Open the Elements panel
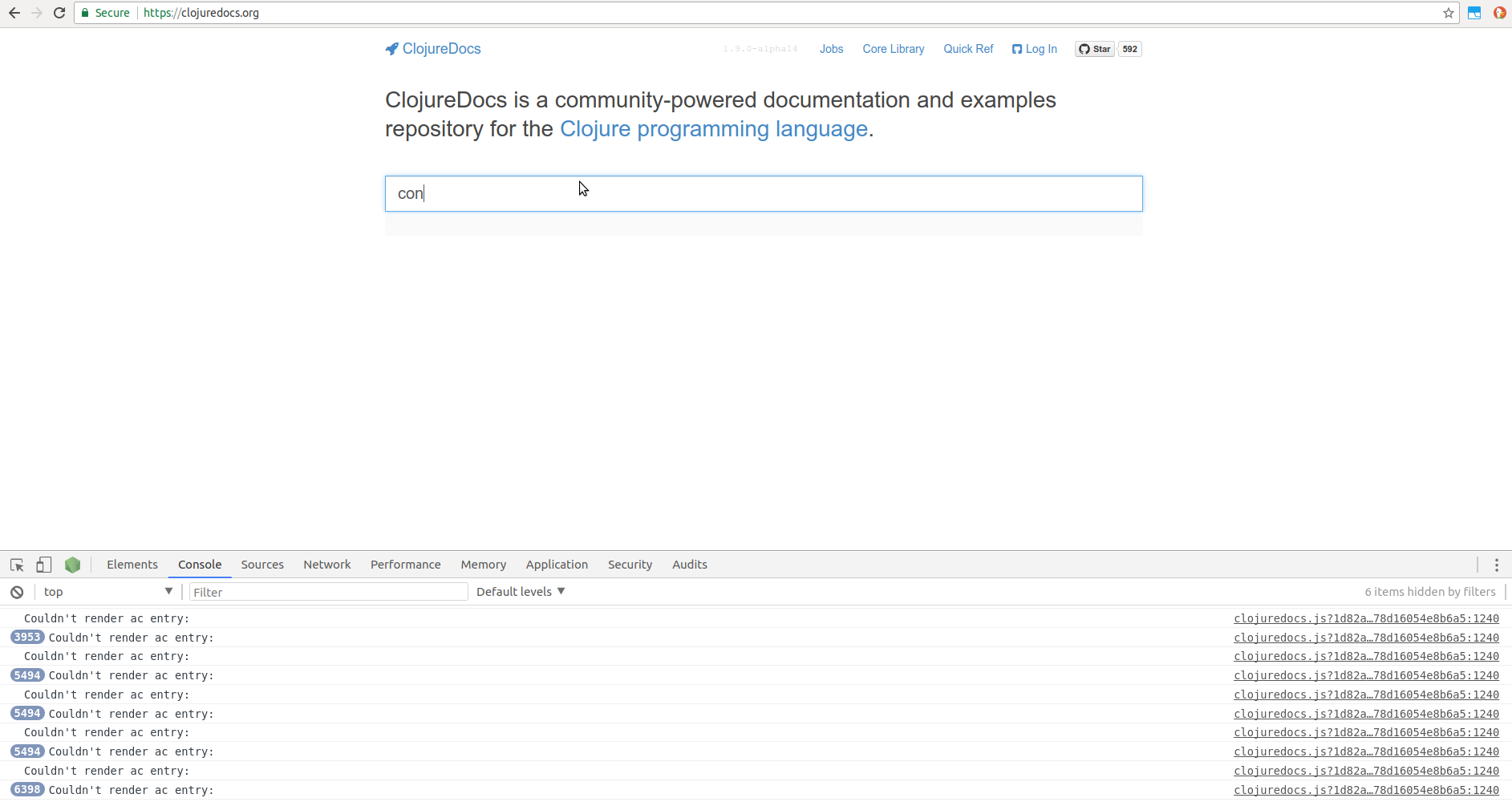 132,564
